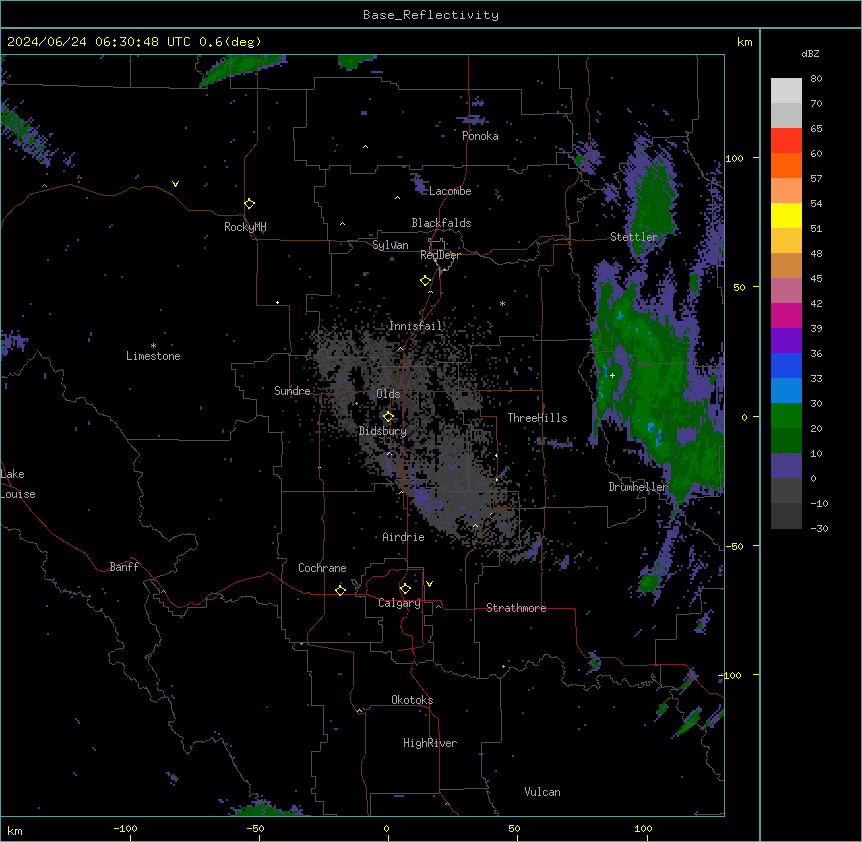The width and height of the screenshot is (862, 842).
Task: Click the Banff town label
Action: pyautogui.click(x=124, y=567)
